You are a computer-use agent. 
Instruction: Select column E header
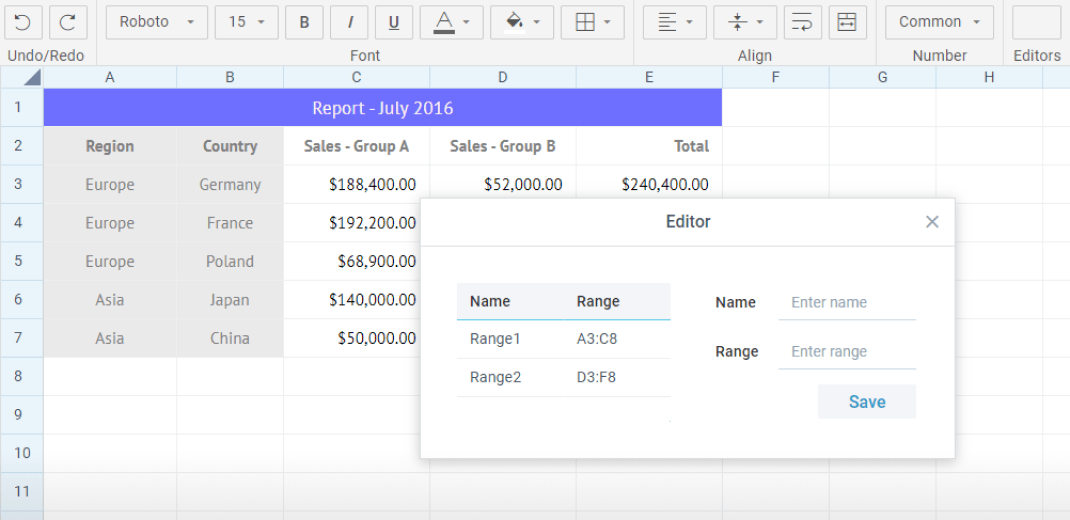(649, 78)
